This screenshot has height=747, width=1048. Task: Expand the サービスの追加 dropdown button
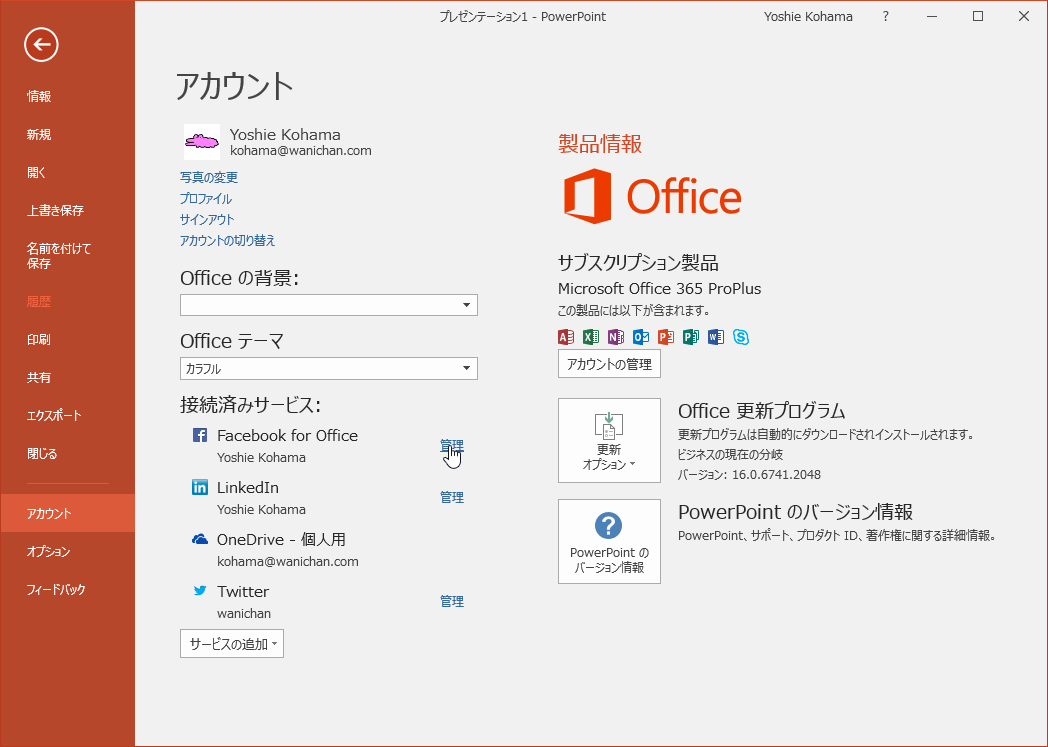tap(232, 643)
